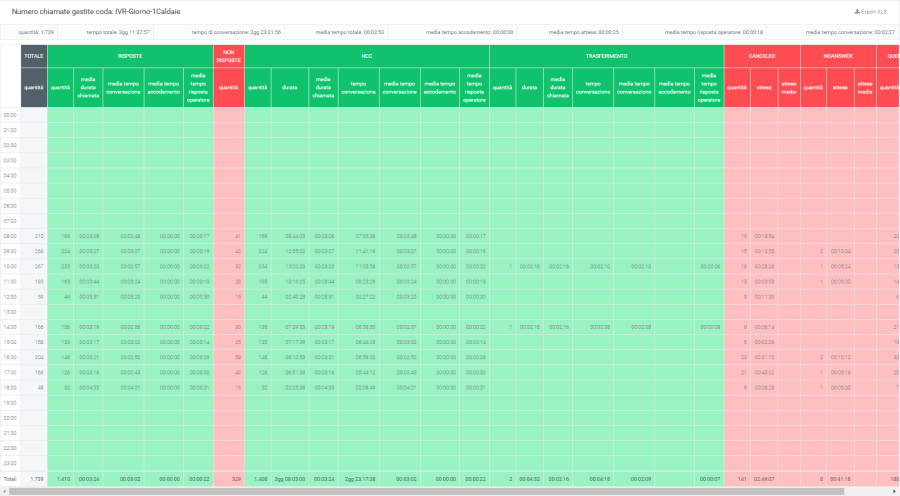The width and height of the screenshot is (900, 496).
Task: Select the 14:00 time row label
Action: tap(10, 327)
